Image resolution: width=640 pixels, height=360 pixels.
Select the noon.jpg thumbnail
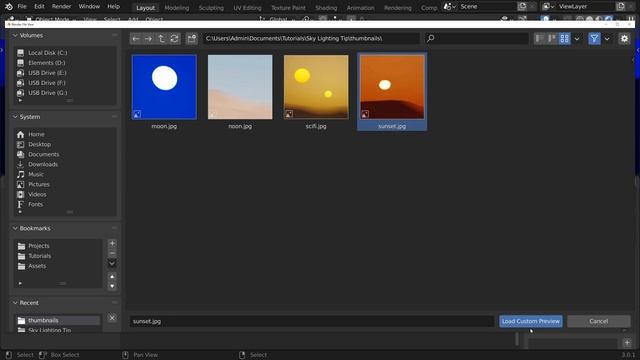pos(240,87)
